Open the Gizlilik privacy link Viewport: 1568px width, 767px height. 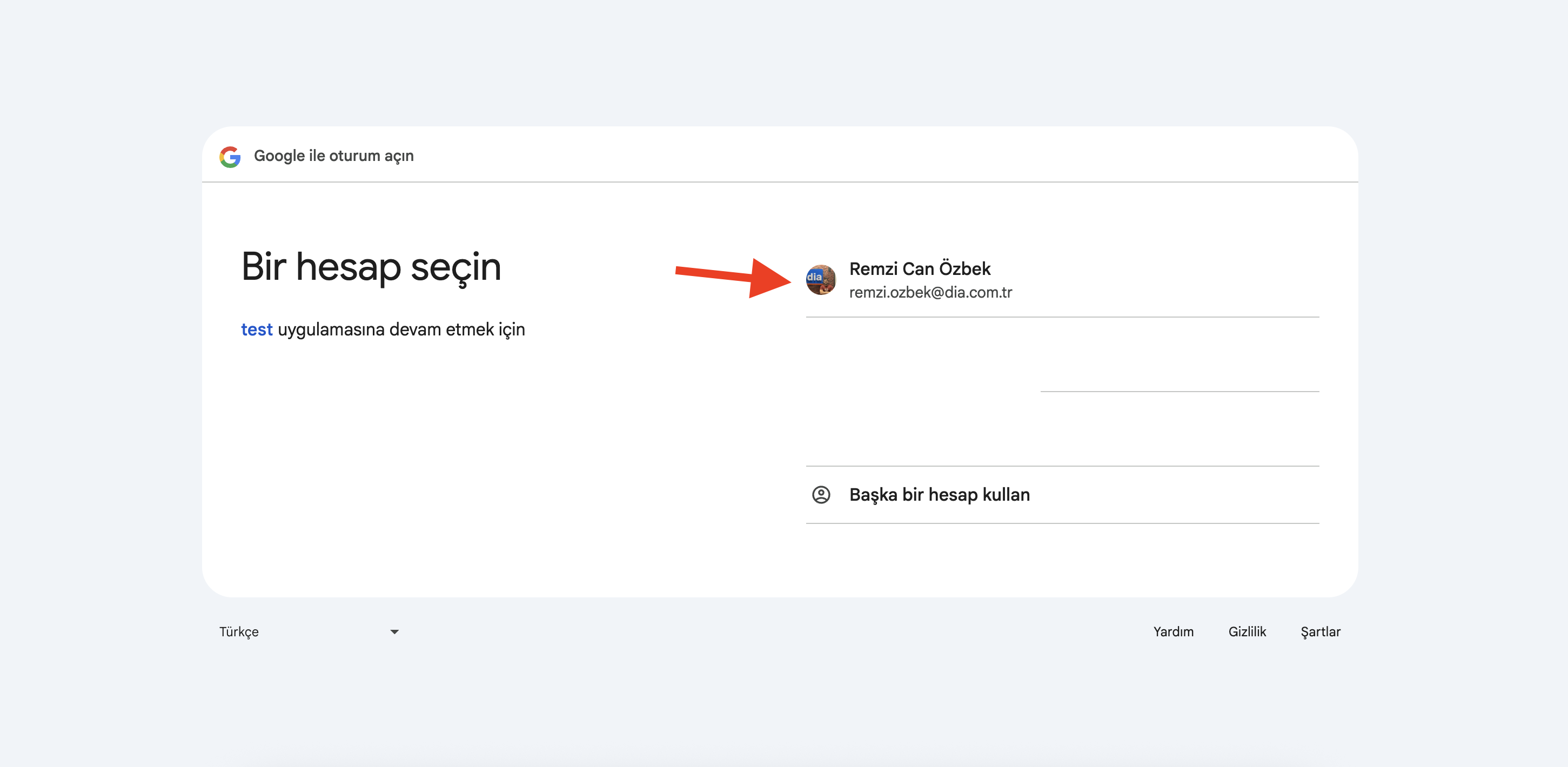[1247, 632]
